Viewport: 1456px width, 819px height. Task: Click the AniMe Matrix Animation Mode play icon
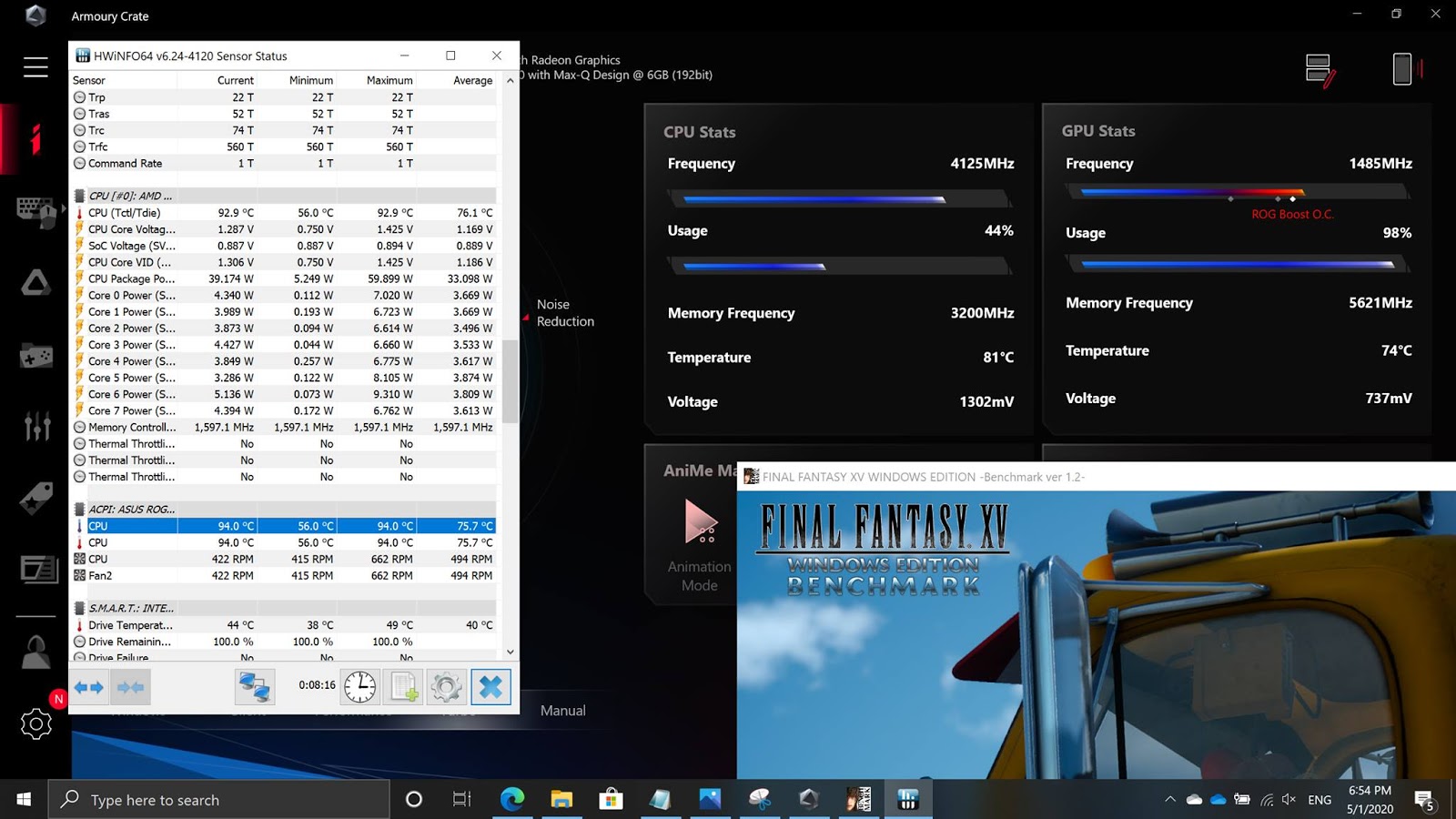coord(700,521)
